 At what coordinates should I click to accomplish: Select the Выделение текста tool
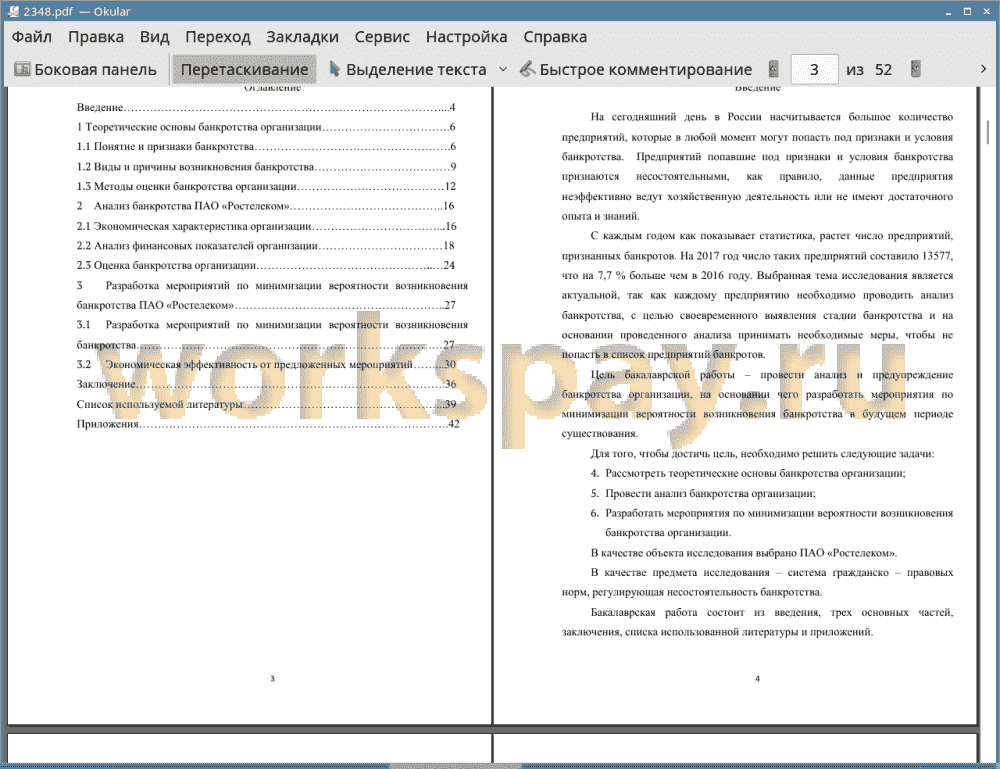[408, 70]
